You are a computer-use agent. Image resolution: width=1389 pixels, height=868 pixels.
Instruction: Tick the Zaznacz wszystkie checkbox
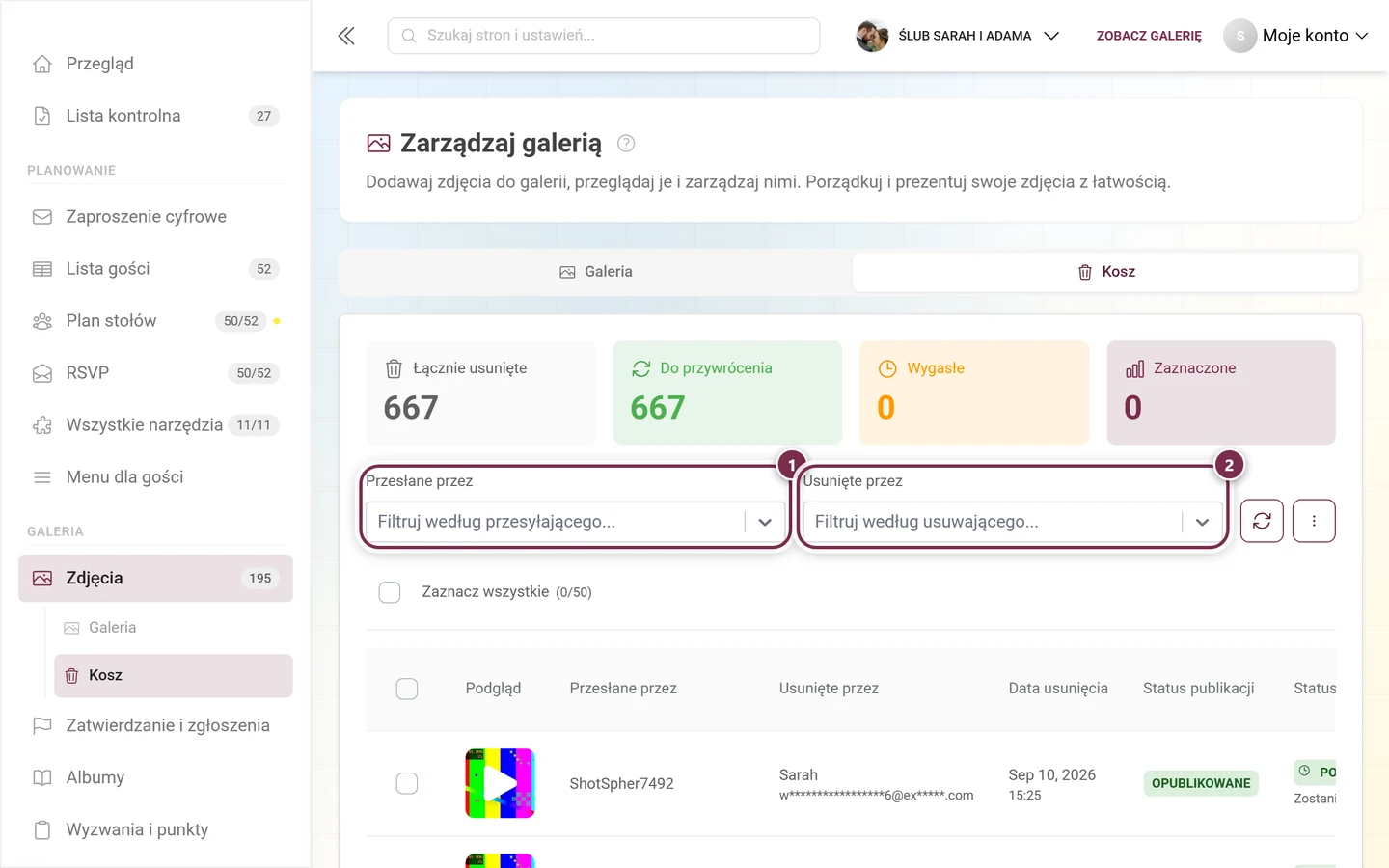(390, 592)
